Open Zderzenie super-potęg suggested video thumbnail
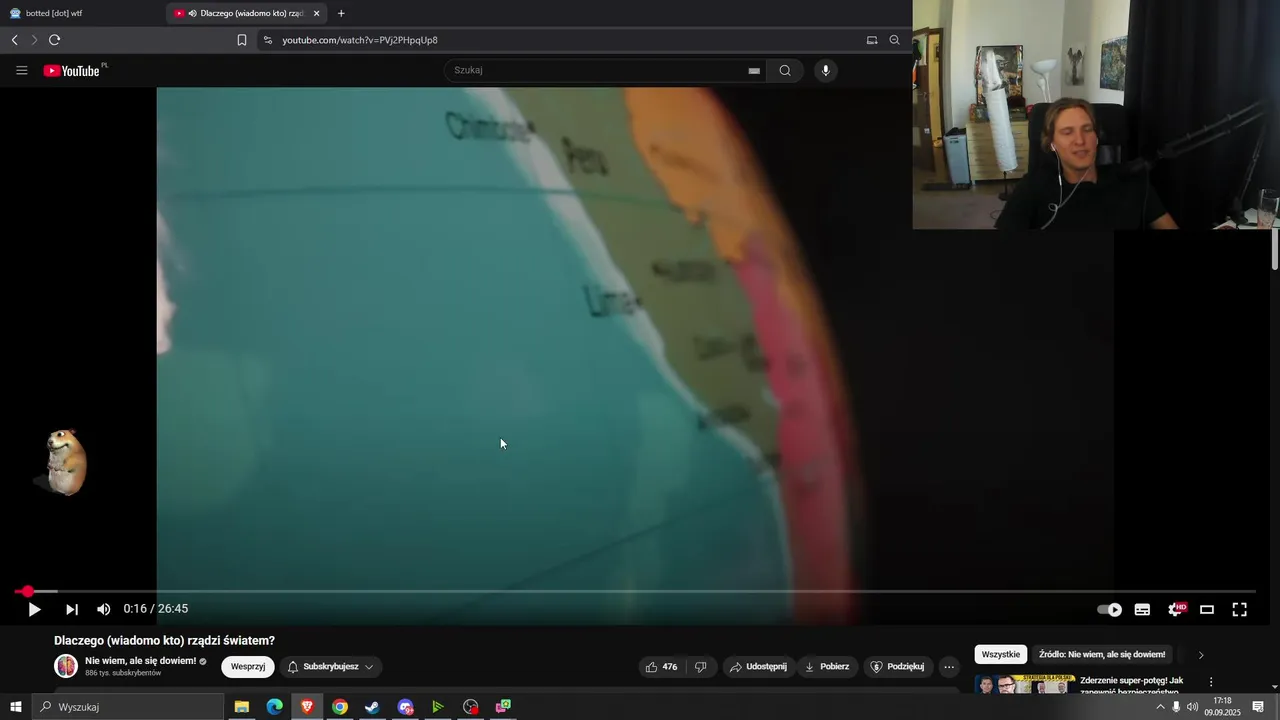 1023,686
